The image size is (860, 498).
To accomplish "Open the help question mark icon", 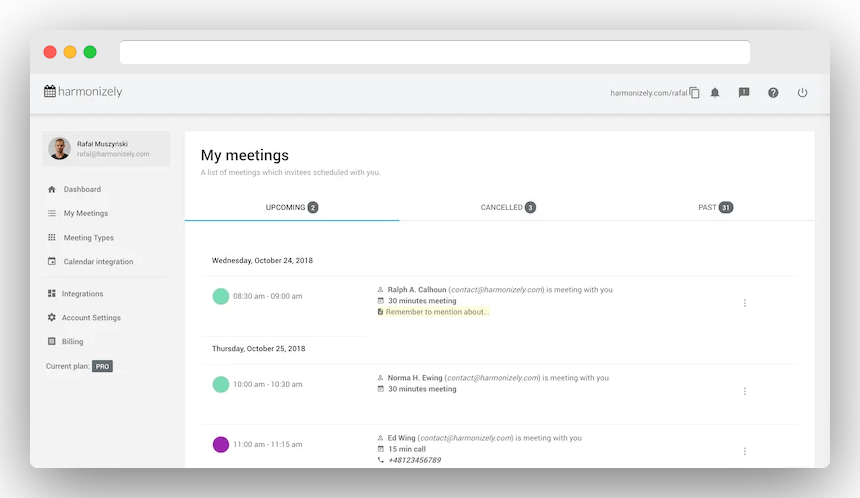I will (773, 93).
